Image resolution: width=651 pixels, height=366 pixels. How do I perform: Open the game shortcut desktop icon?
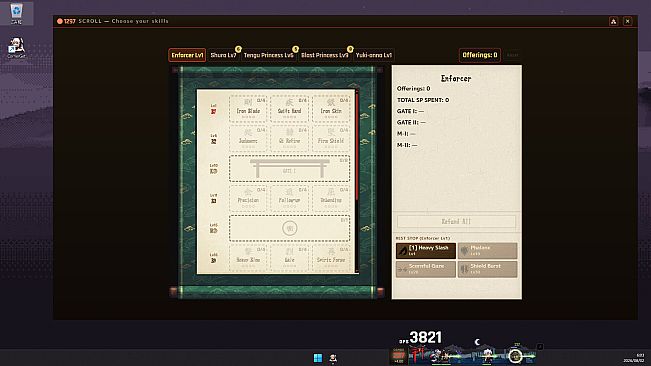17,48
